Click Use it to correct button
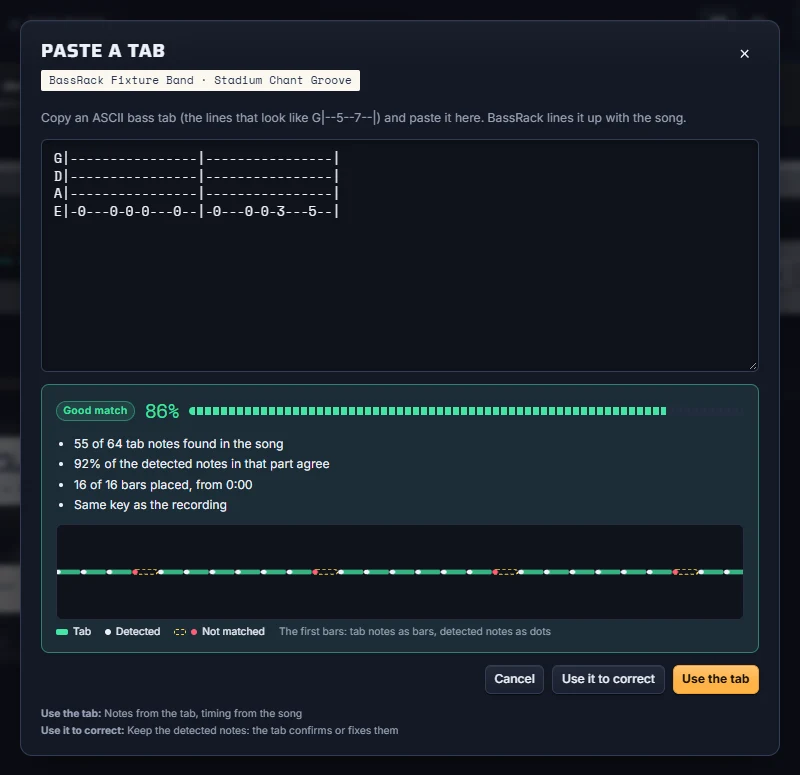This screenshot has height=775, width=800. pyautogui.click(x=608, y=679)
